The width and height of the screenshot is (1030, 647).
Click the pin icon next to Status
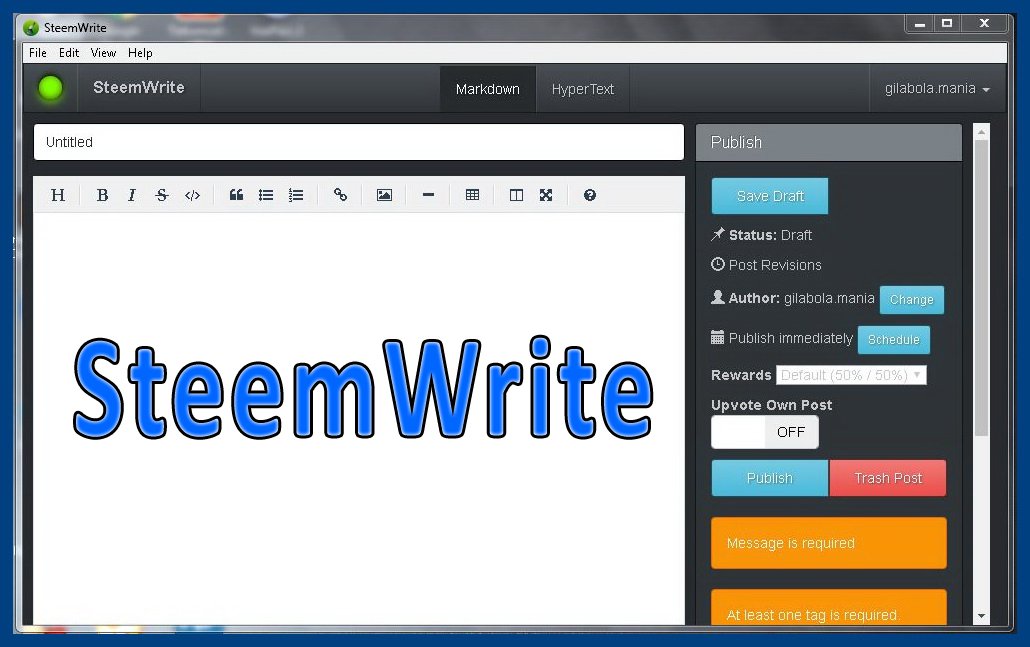click(718, 234)
